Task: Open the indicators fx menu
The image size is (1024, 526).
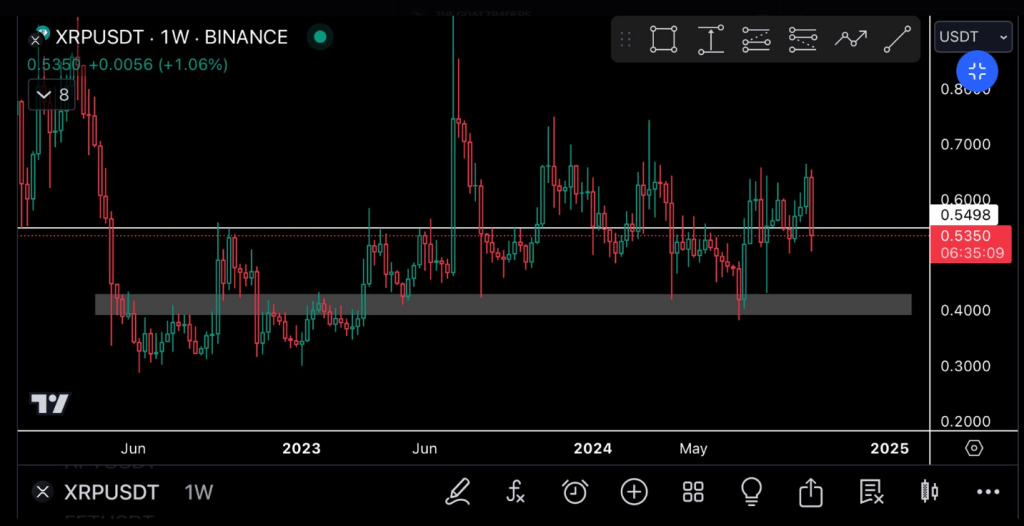Action: (516, 491)
